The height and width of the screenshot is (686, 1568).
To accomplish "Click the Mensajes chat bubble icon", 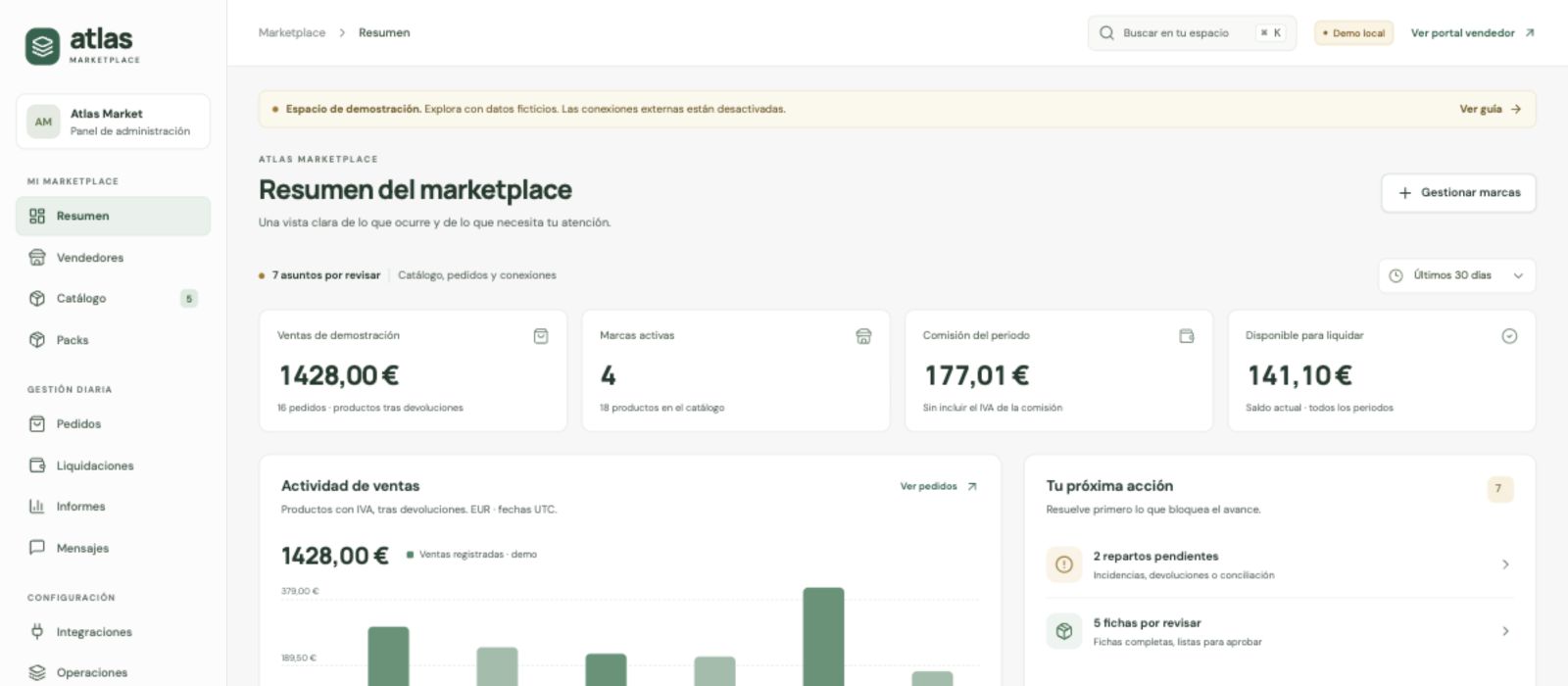I will (x=37, y=548).
